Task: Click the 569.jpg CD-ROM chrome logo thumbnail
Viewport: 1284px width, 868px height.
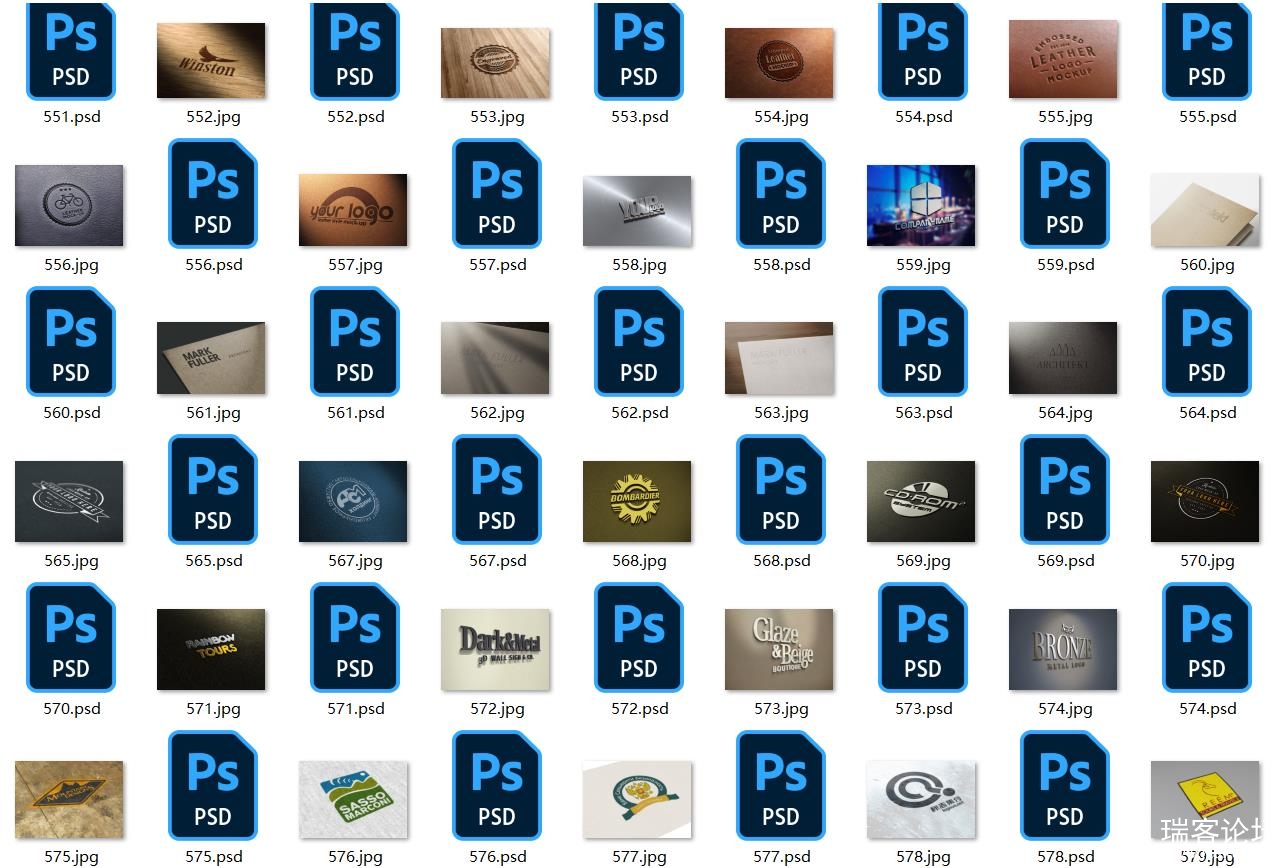Action: tap(921, 501)
